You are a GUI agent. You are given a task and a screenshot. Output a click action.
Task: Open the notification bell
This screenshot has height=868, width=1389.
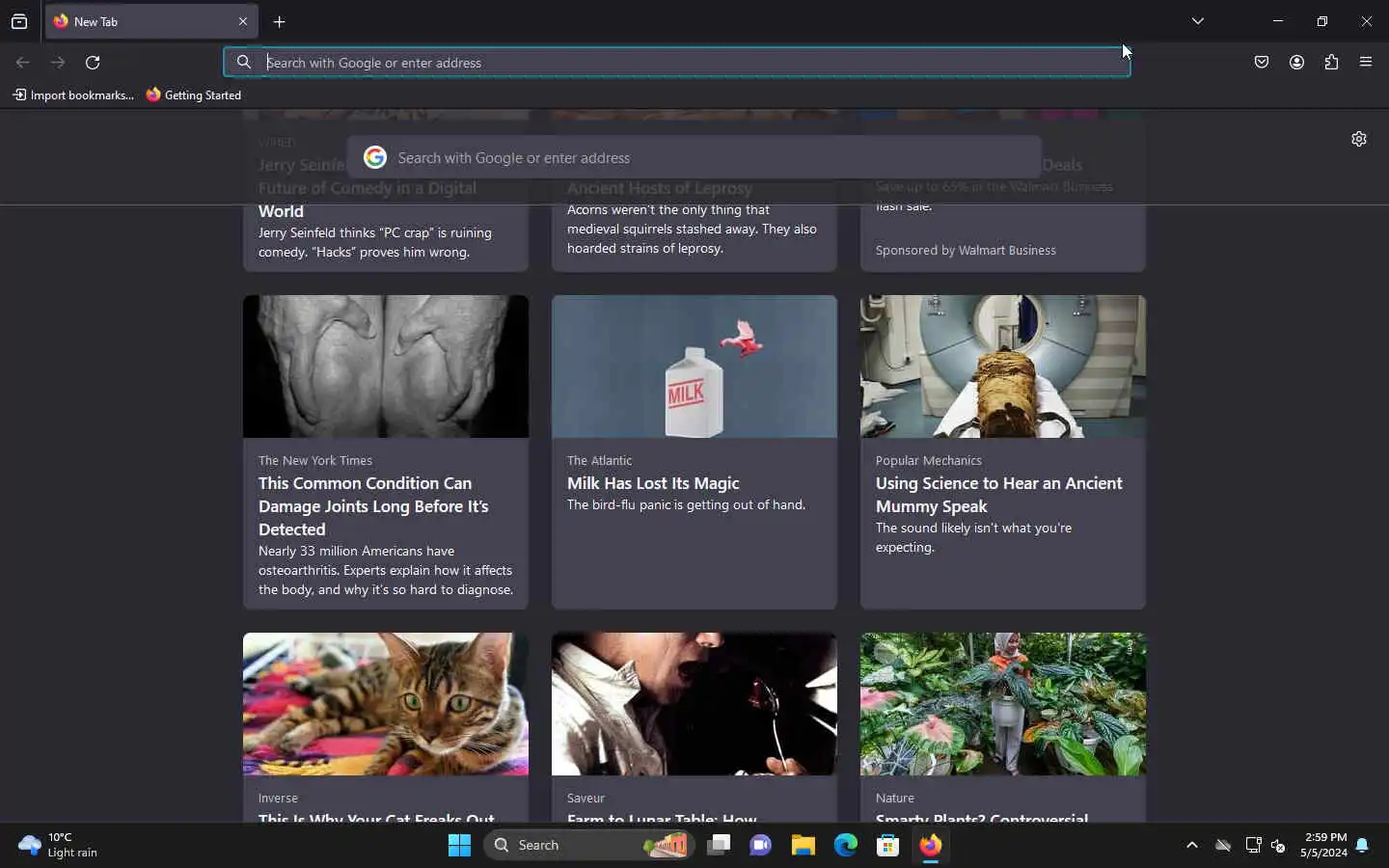tap(1362, 845)
